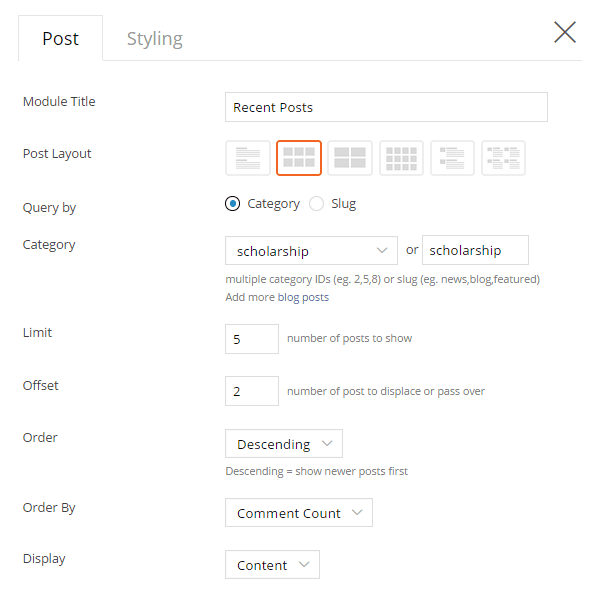This screenshot has width=600, height=596.
Task: Click the 'Descending = show newer posts first' note
Action: (x=316, y=471)
